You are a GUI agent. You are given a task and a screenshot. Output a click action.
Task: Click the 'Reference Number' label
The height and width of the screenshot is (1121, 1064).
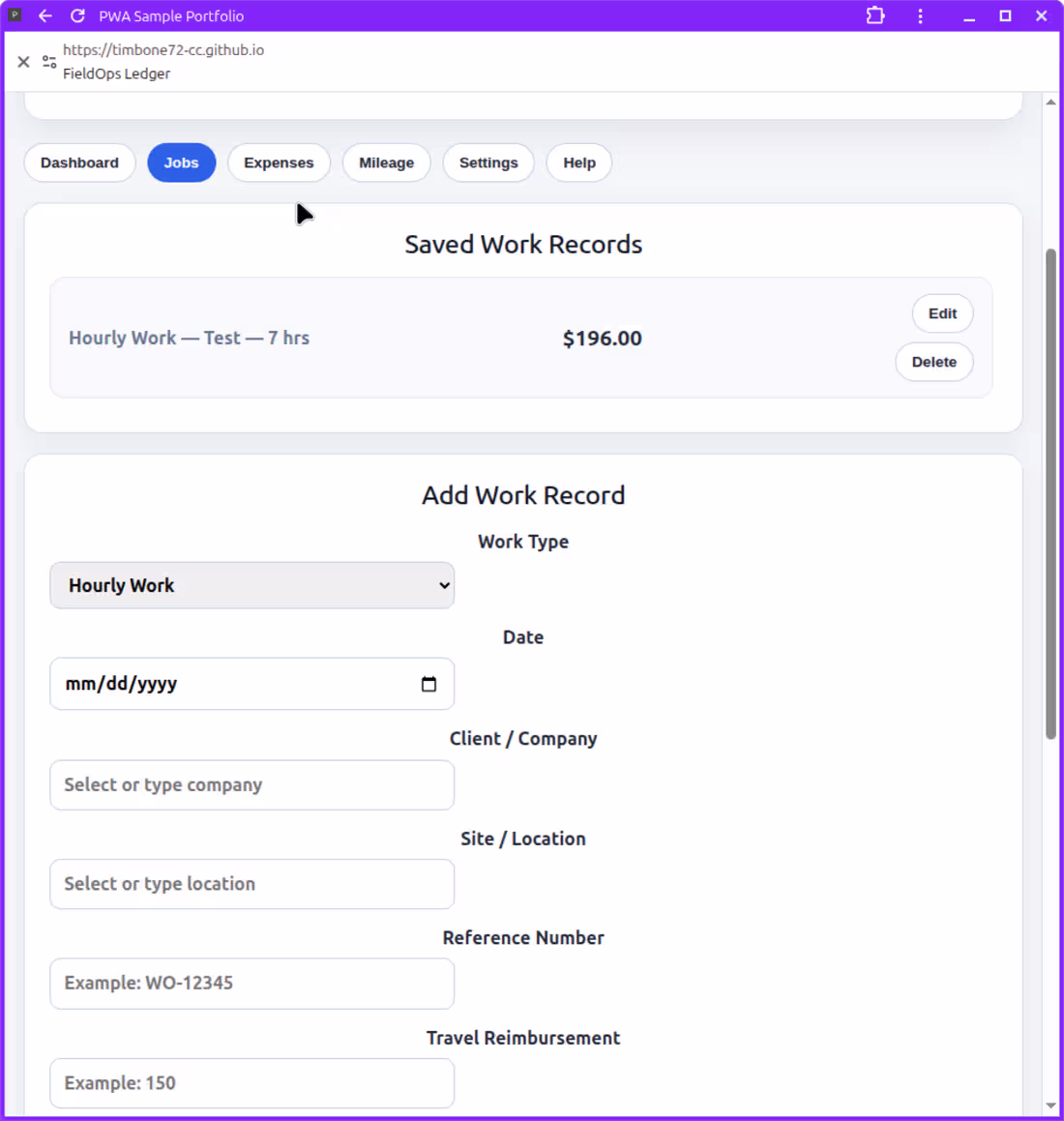click(x=523, y=938)
